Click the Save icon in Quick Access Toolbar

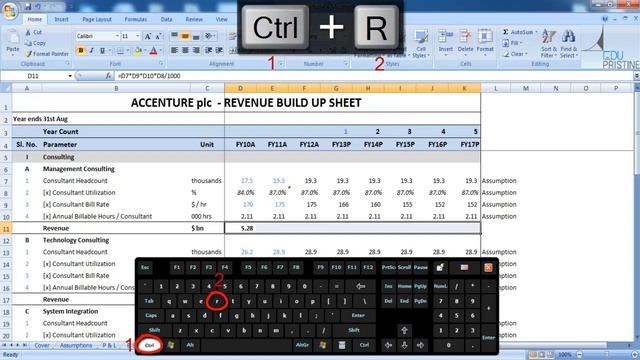coord(28,6)
